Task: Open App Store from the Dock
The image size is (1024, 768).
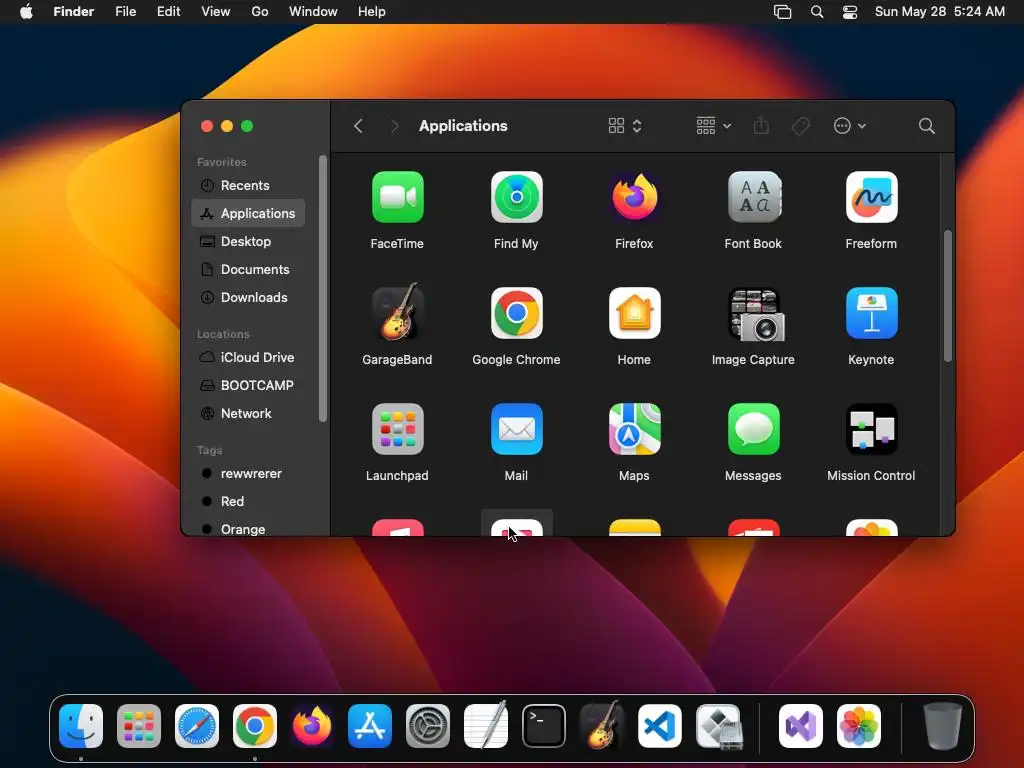Action: (x=370, y=726)
